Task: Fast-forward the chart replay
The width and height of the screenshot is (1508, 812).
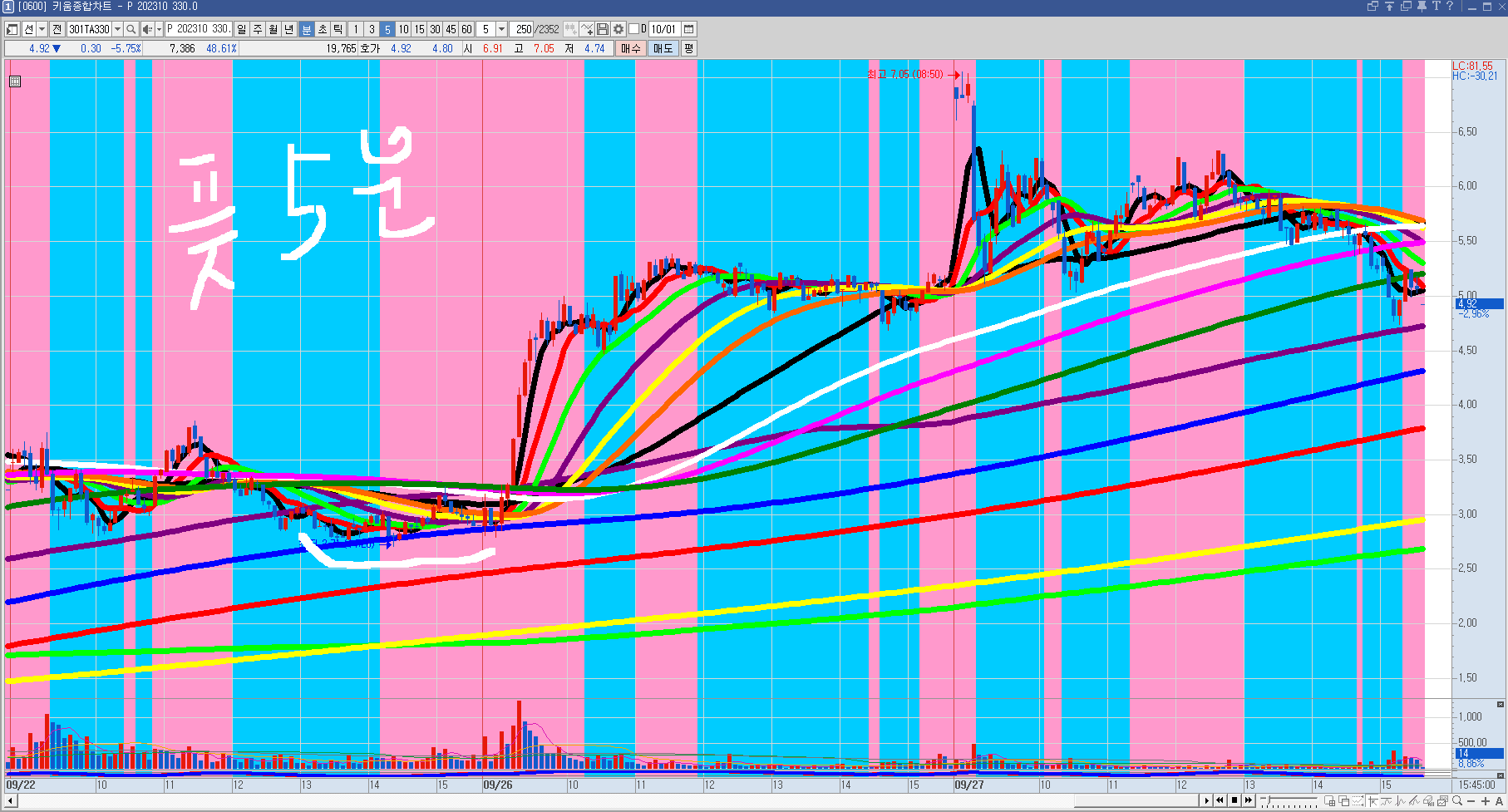Action: (x=1248, y=800)
